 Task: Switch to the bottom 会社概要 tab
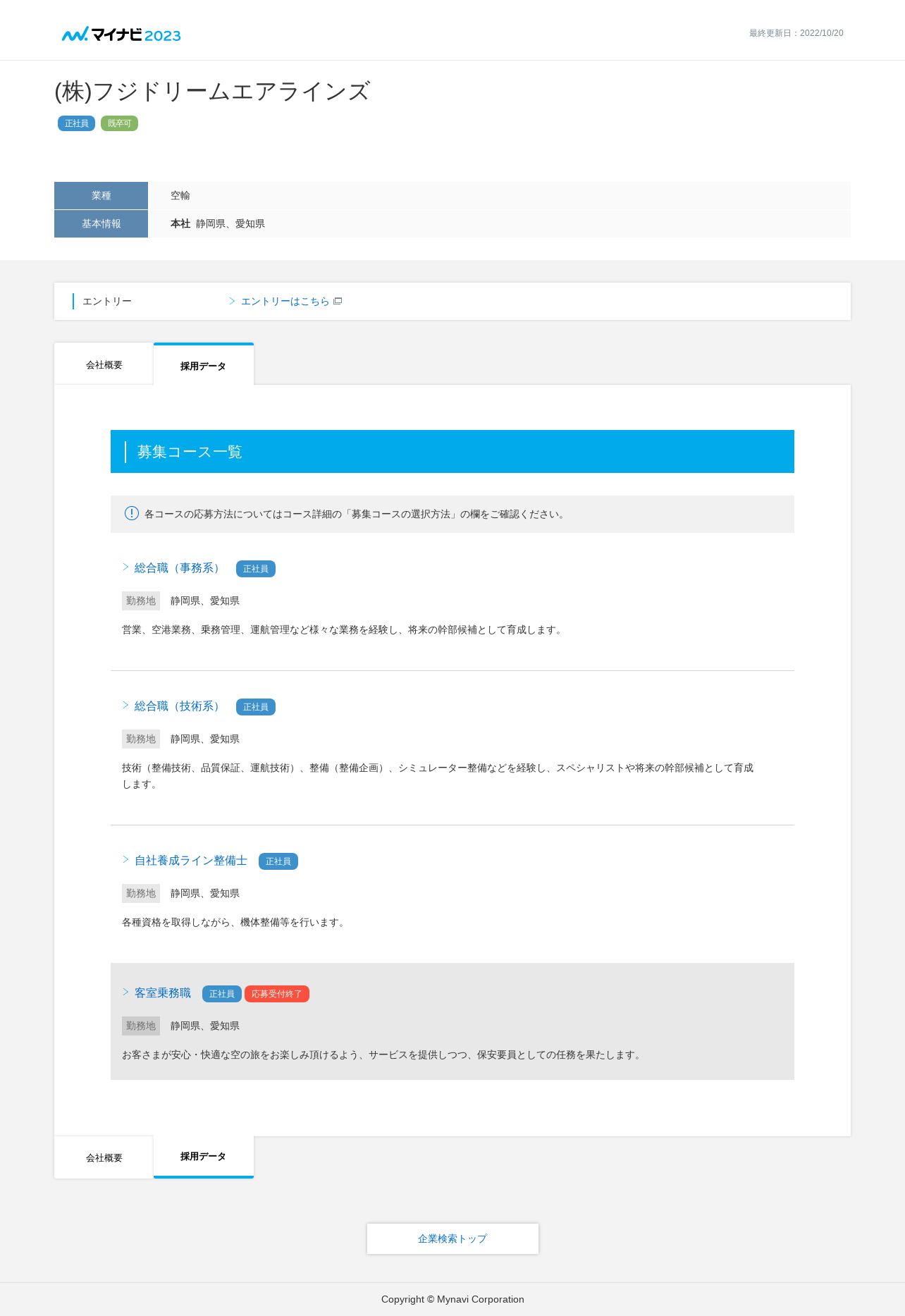104,1157
